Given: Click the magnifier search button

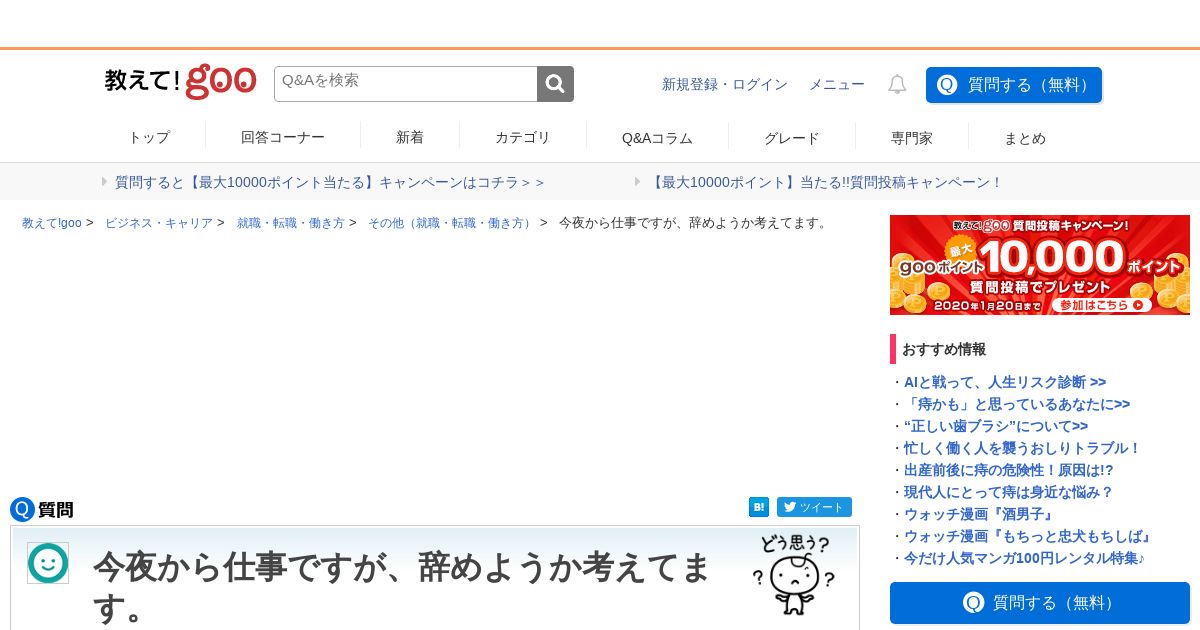Looking at the screenshot, I should 555,84.
